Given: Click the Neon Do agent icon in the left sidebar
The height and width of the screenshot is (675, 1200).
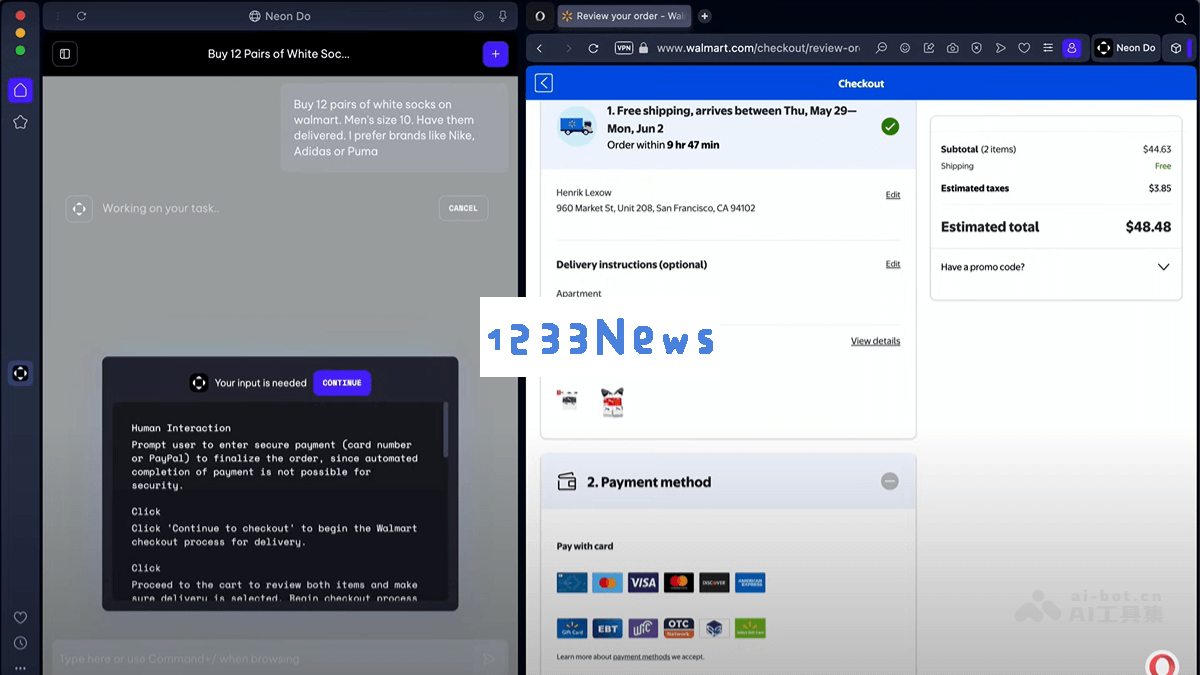Looking at the screenshot, I should 20,373.
